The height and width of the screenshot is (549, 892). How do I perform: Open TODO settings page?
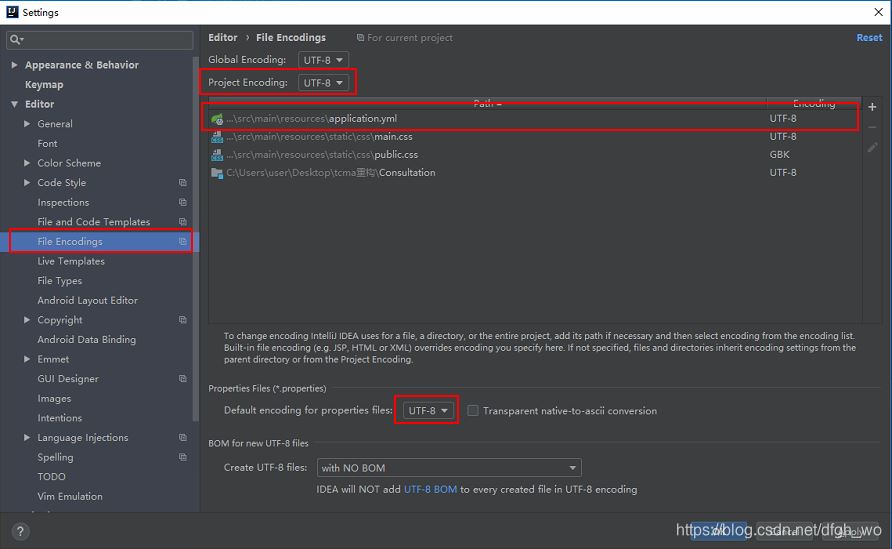[51, 477]
